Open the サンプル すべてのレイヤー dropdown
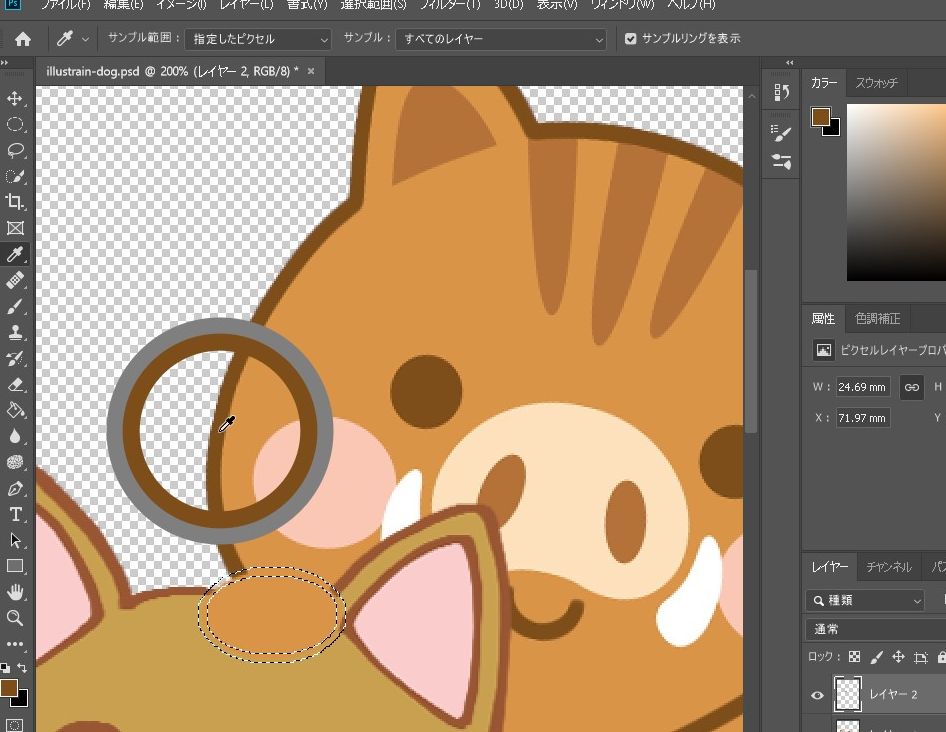This screenshot has width=946, height=732. 501,39
